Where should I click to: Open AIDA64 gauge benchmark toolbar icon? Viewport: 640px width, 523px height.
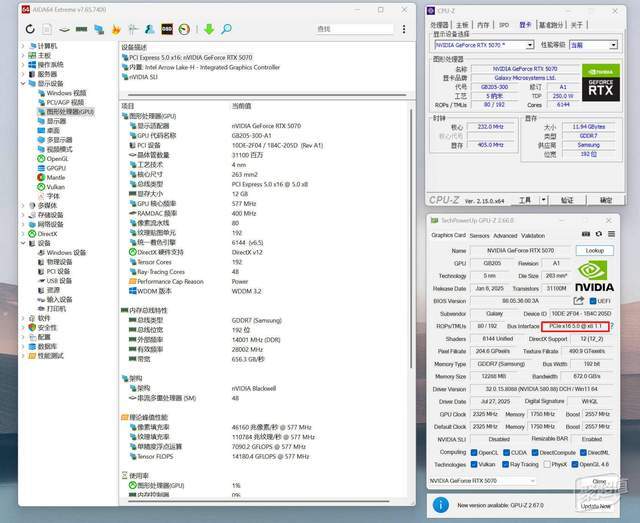[x=184, y=29]
